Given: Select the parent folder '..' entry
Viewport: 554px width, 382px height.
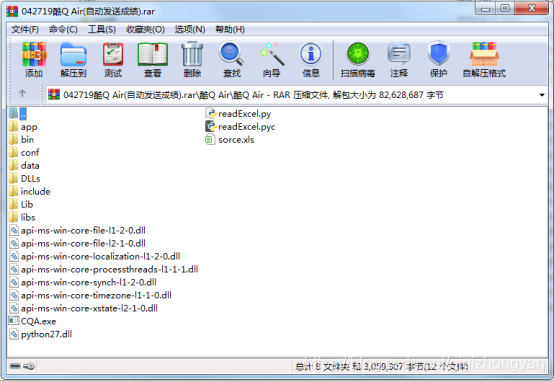Looking at the screenshot, I should coord(18,114).
